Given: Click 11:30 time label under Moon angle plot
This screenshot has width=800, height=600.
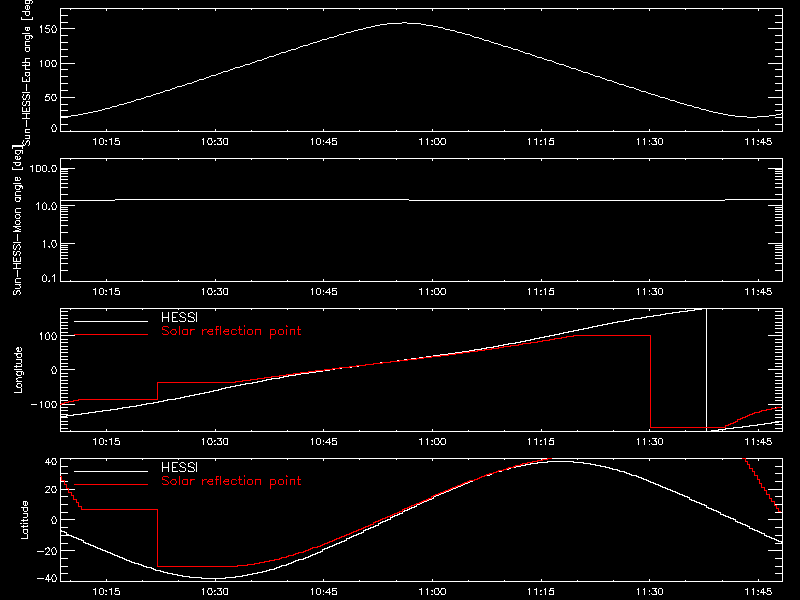Looking at the screenshot, I should click(649, 292).
